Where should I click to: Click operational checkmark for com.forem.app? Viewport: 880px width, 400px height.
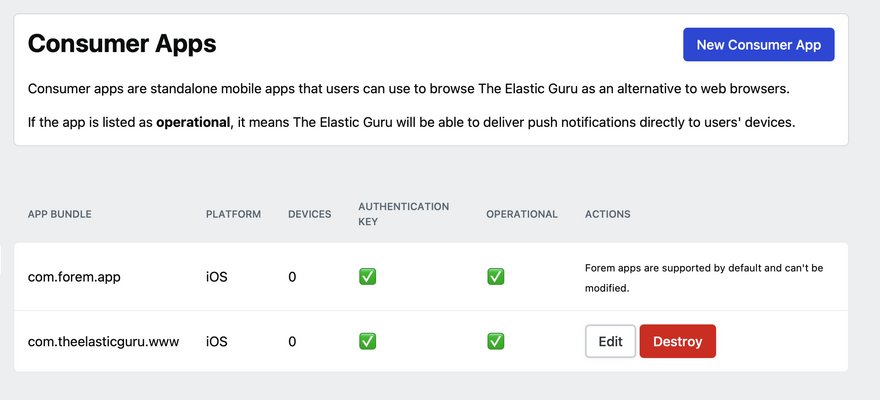click(496, 276)
